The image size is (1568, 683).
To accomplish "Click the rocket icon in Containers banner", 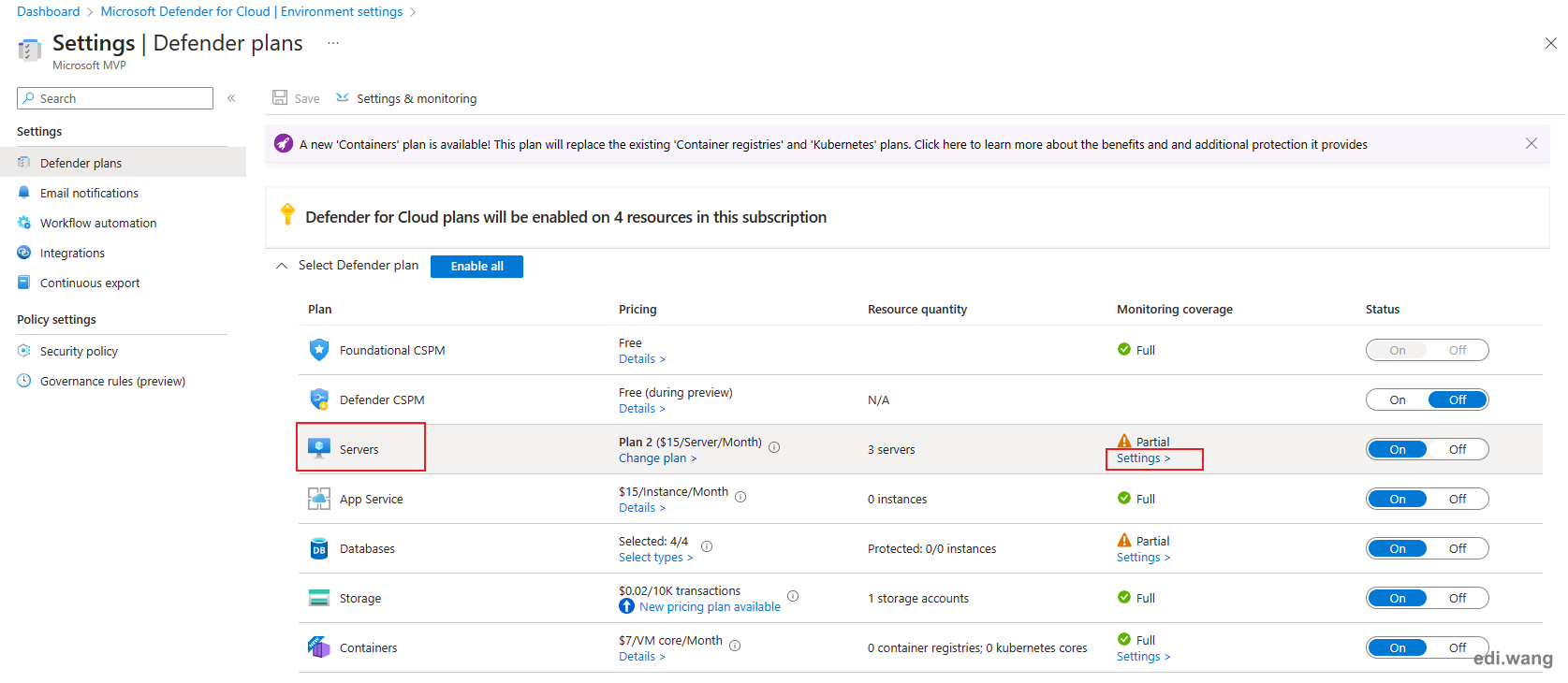I will (284, 143).
